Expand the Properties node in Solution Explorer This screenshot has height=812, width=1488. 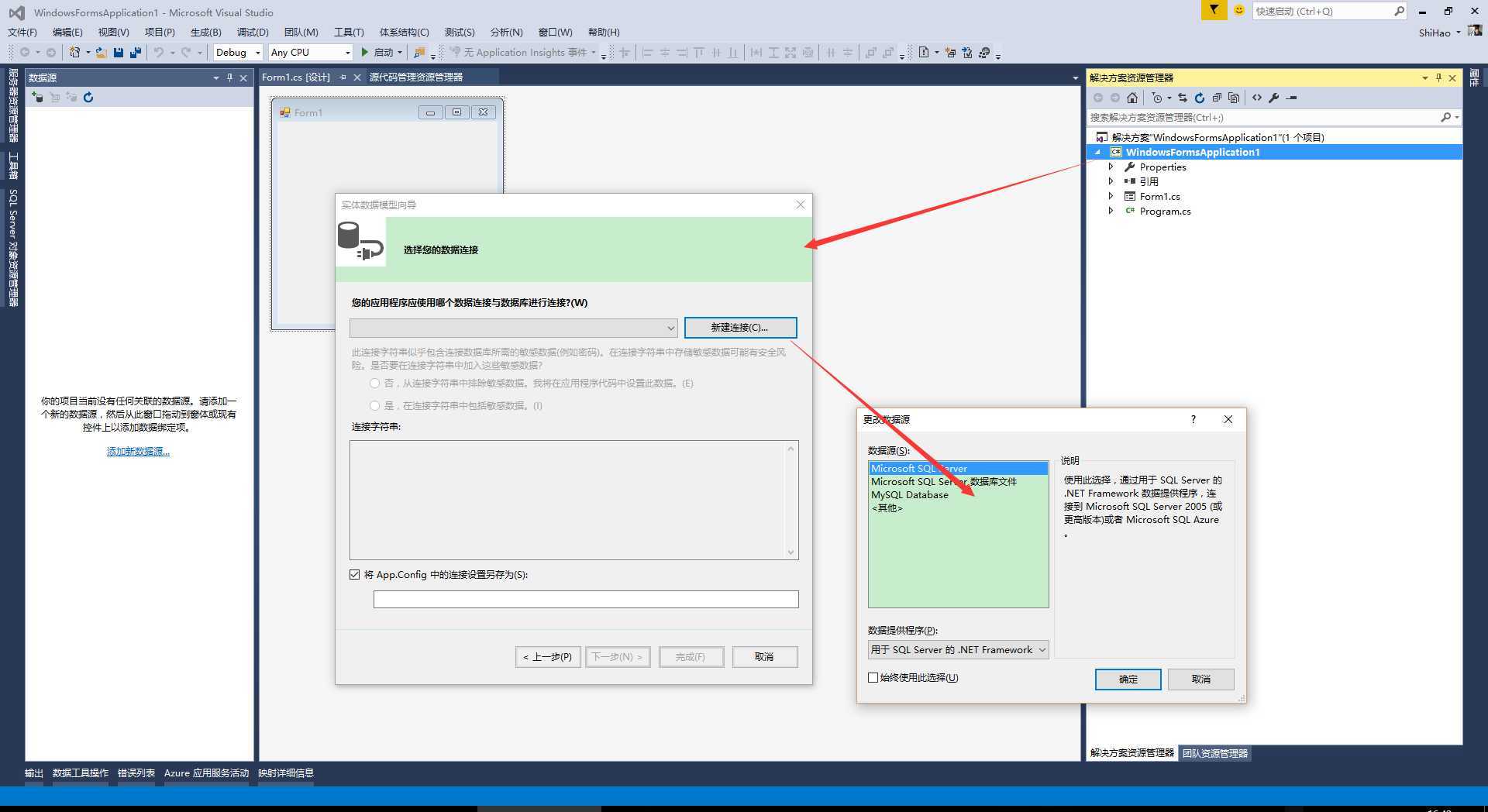(1111, 167)
